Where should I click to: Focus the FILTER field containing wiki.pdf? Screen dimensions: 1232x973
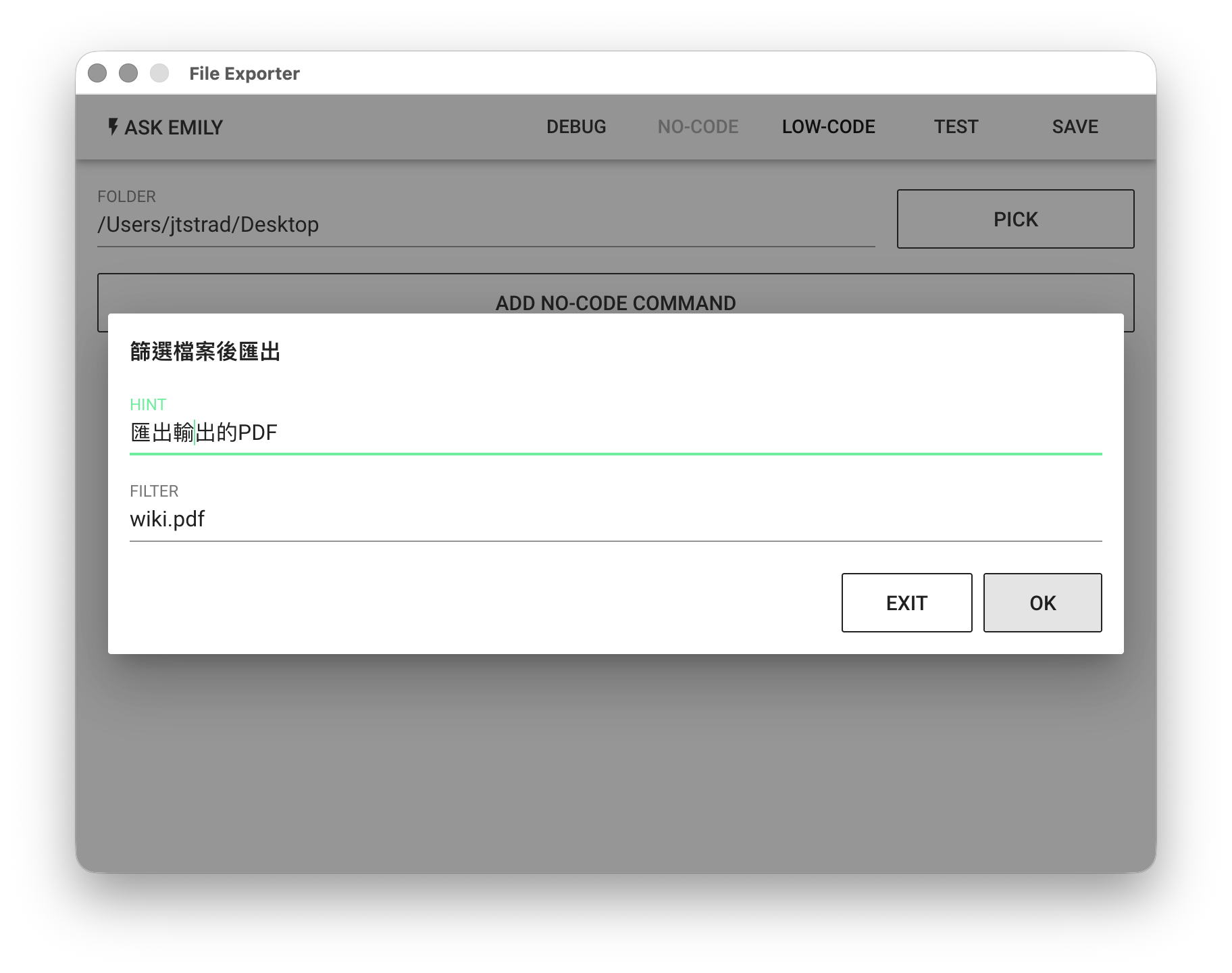click(615, 519)
